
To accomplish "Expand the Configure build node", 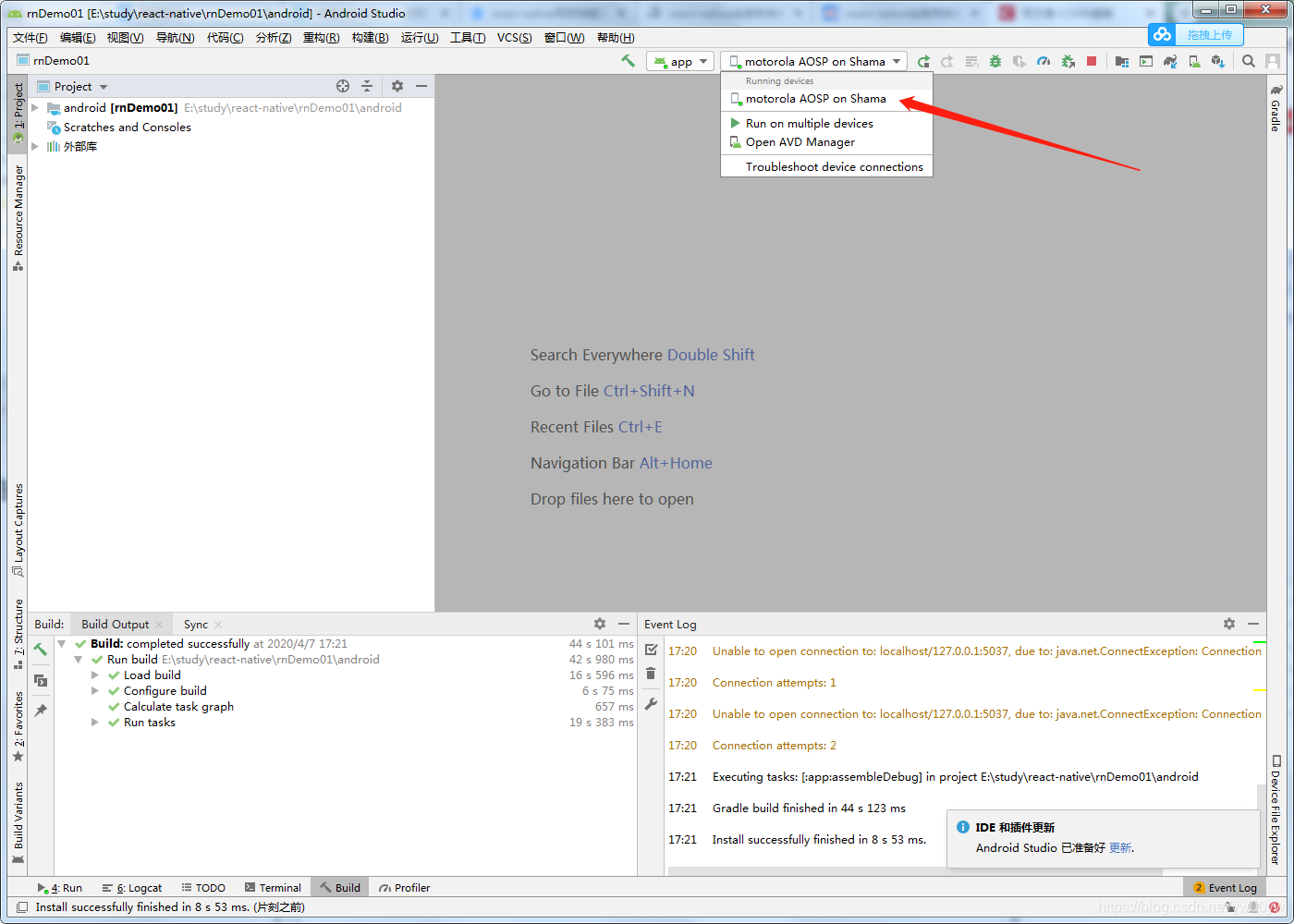I will [95, 691].
